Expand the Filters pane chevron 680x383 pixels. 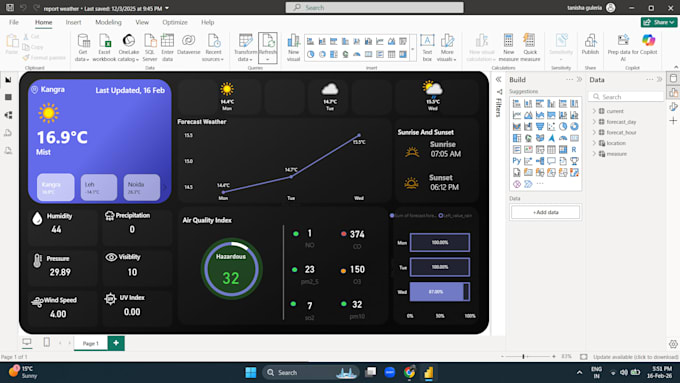click(x=498, y=79)
